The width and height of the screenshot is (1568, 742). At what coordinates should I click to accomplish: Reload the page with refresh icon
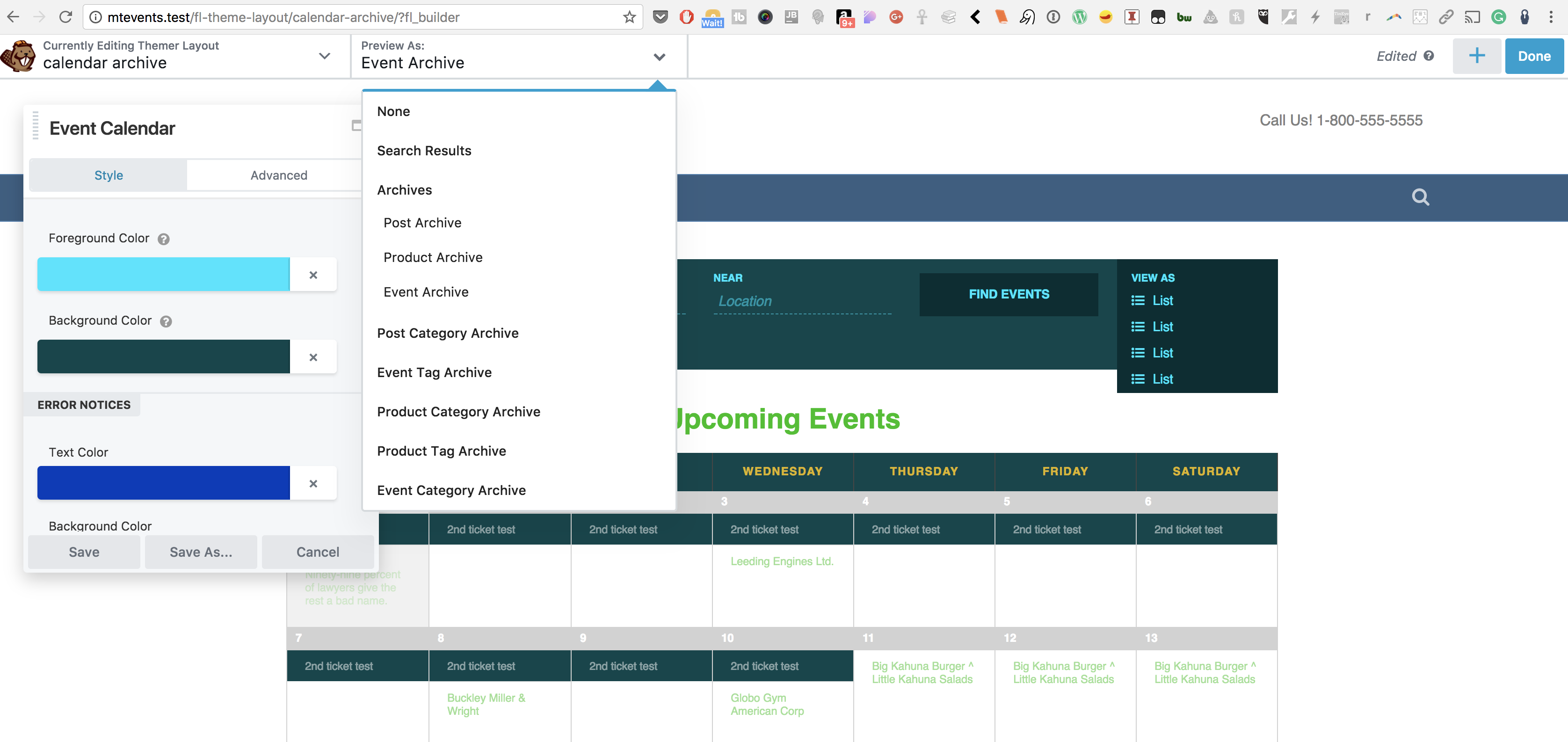[66, 17]
